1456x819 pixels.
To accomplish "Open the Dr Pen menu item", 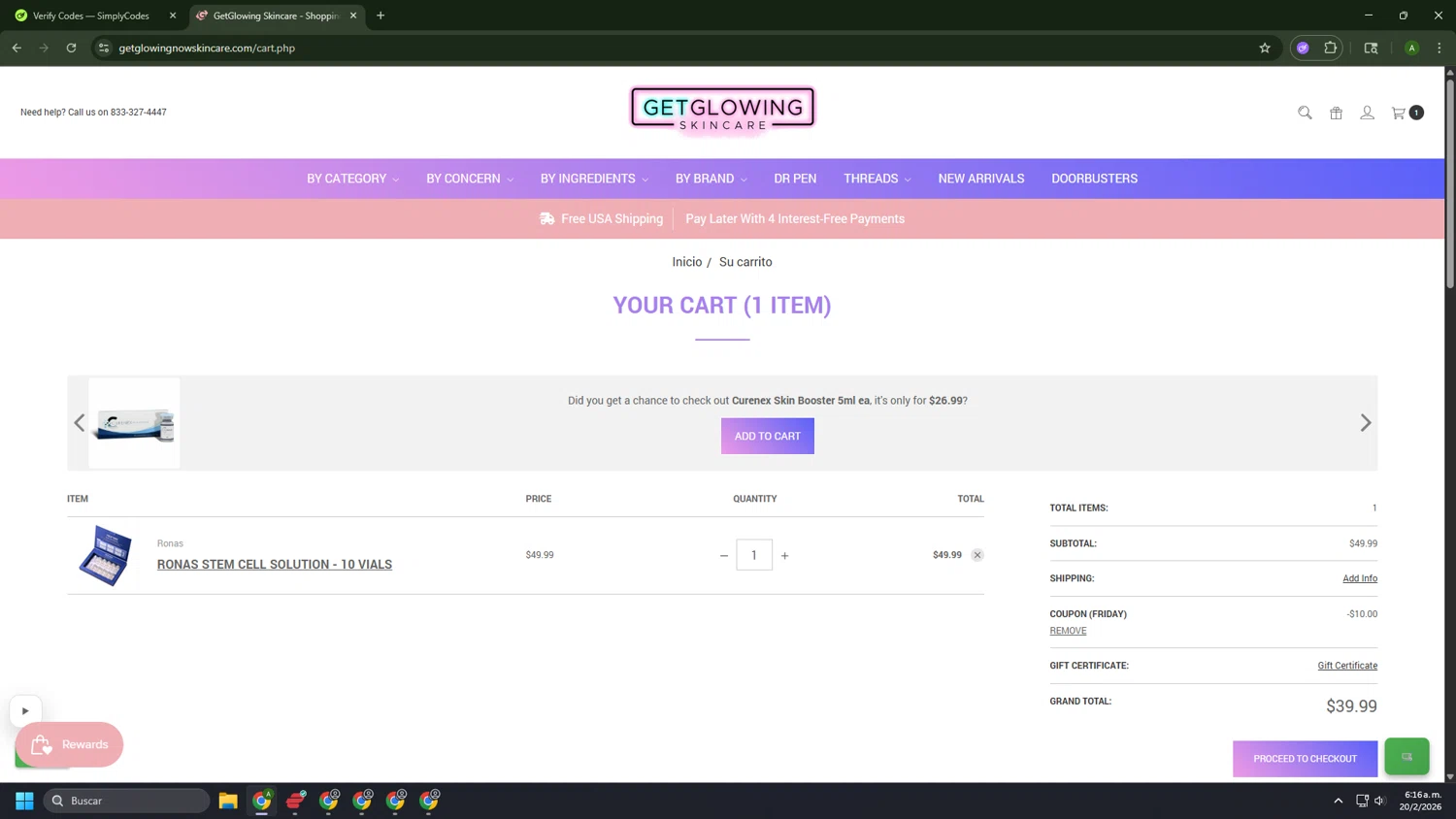I will pyautogui.click(x=795, y=179).
